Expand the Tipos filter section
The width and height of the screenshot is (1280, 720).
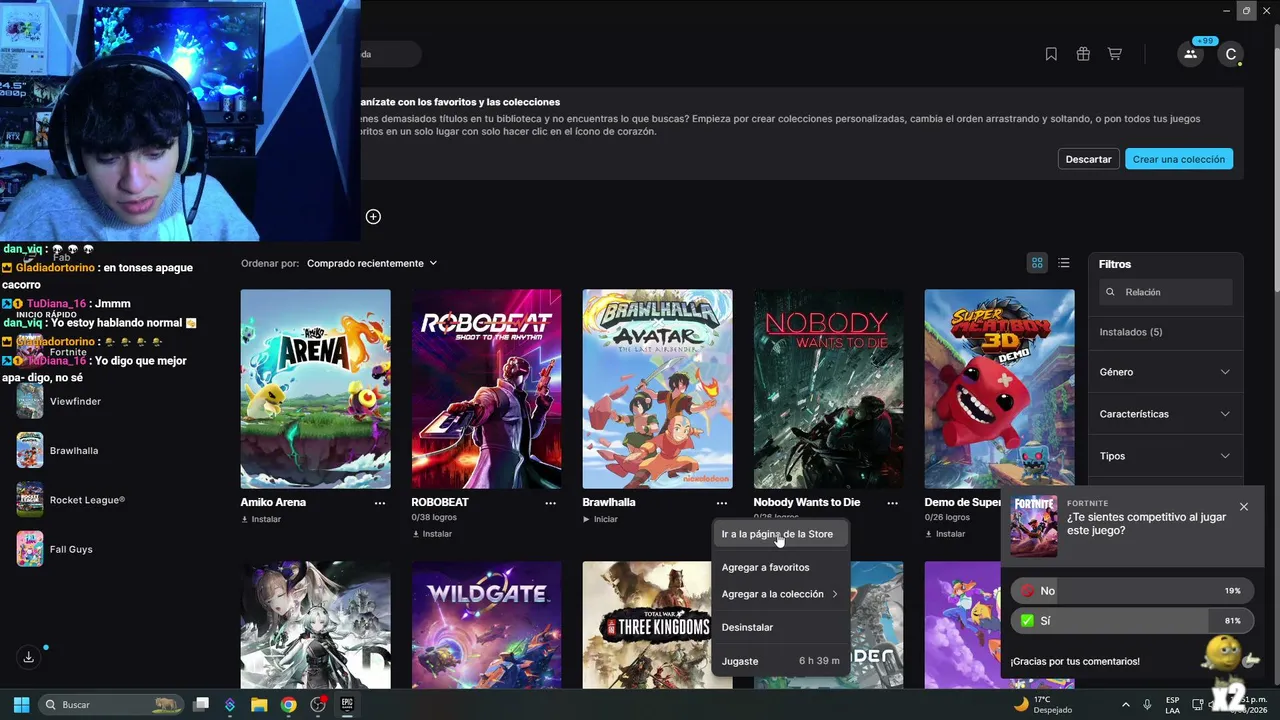(x=1165, y=456)
